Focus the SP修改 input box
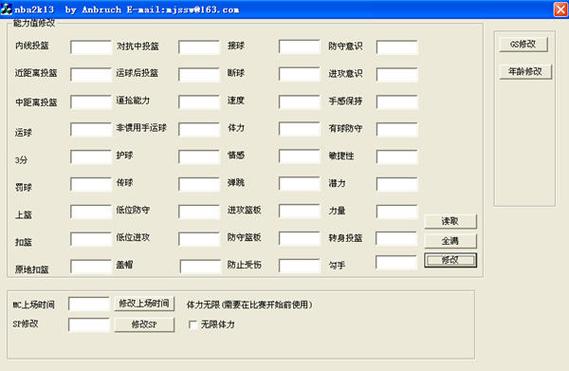The image size is (569, 371). tap(89, 325)
